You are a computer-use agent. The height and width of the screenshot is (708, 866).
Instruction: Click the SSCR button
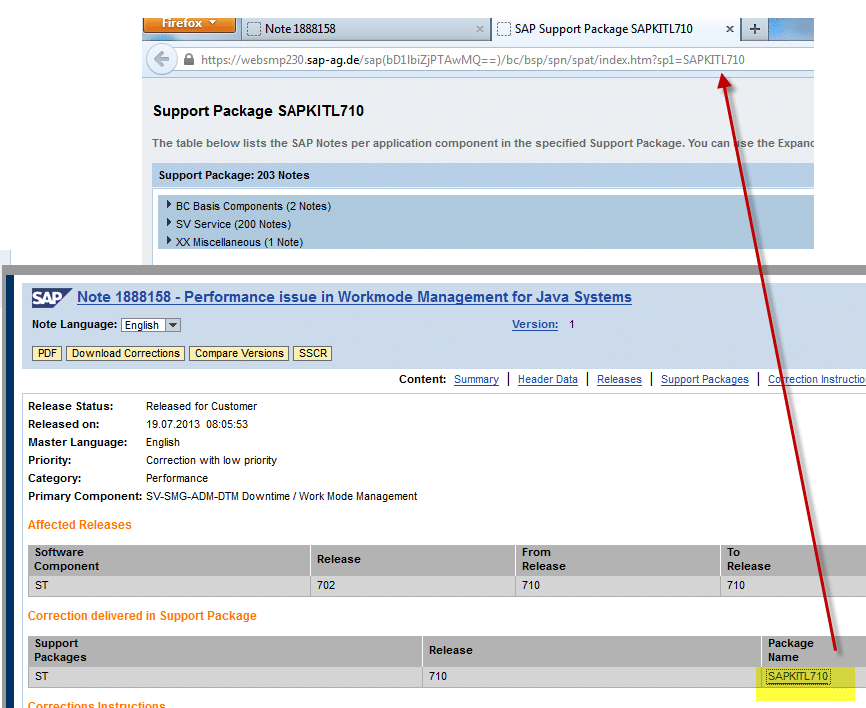pos(313,353)
